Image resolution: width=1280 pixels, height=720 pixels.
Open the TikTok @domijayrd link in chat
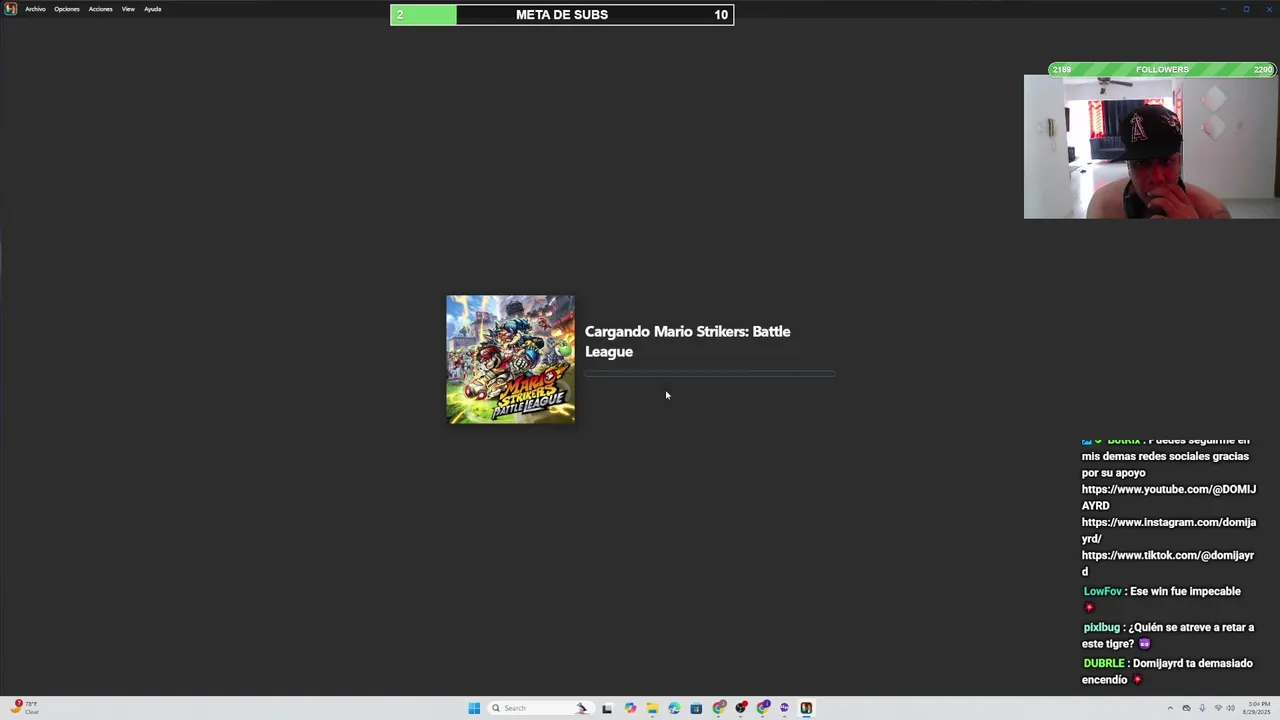click(x=1167, y=563)
